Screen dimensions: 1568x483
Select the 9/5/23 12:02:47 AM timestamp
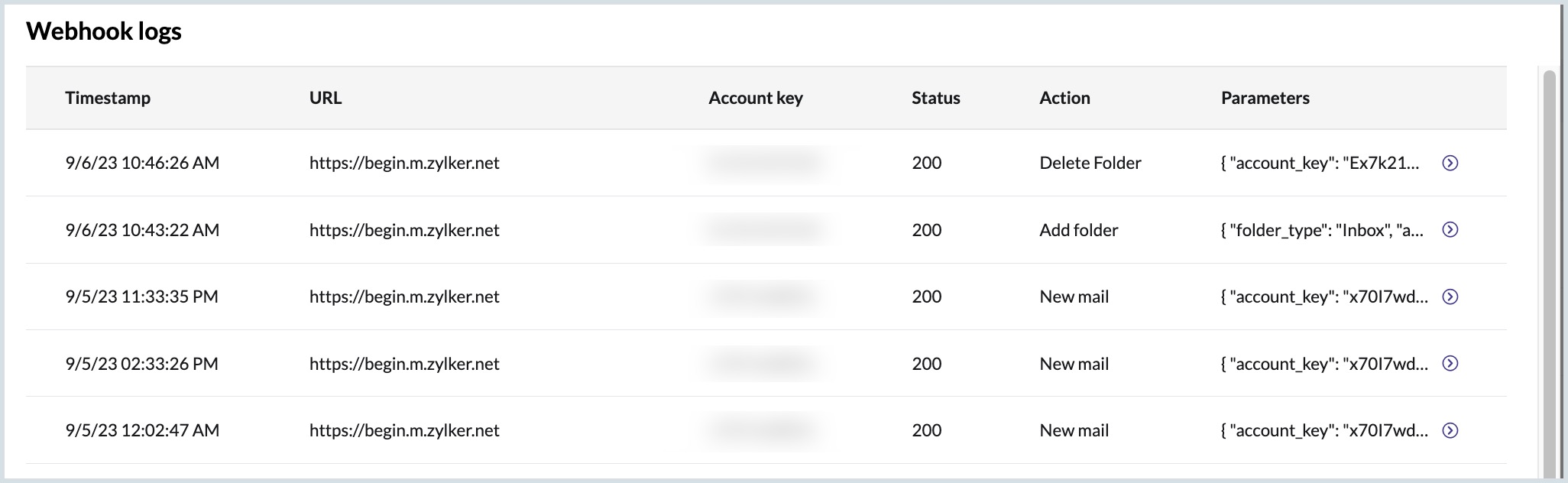tap(142, 430)
